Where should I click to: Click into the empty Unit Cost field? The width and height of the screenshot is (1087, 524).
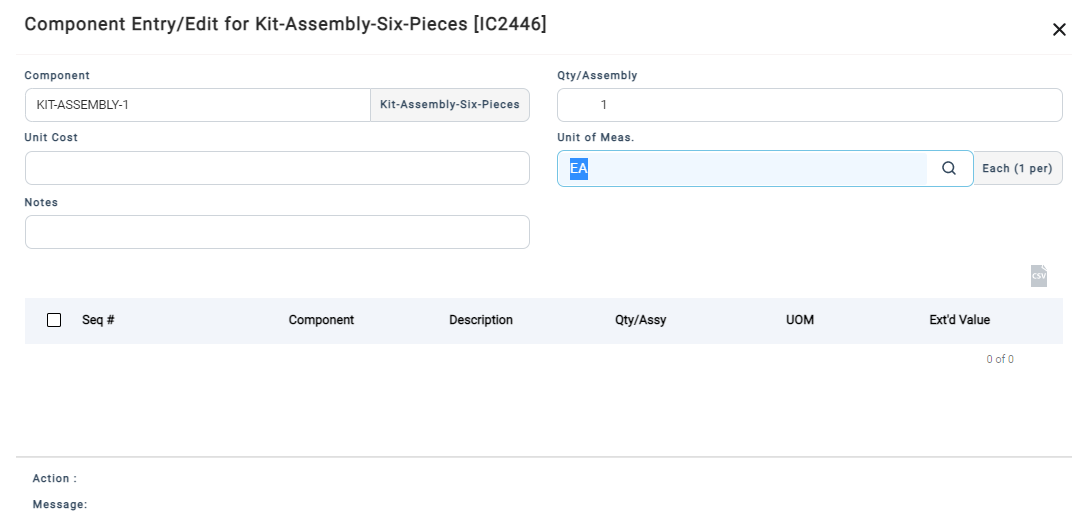277,168
